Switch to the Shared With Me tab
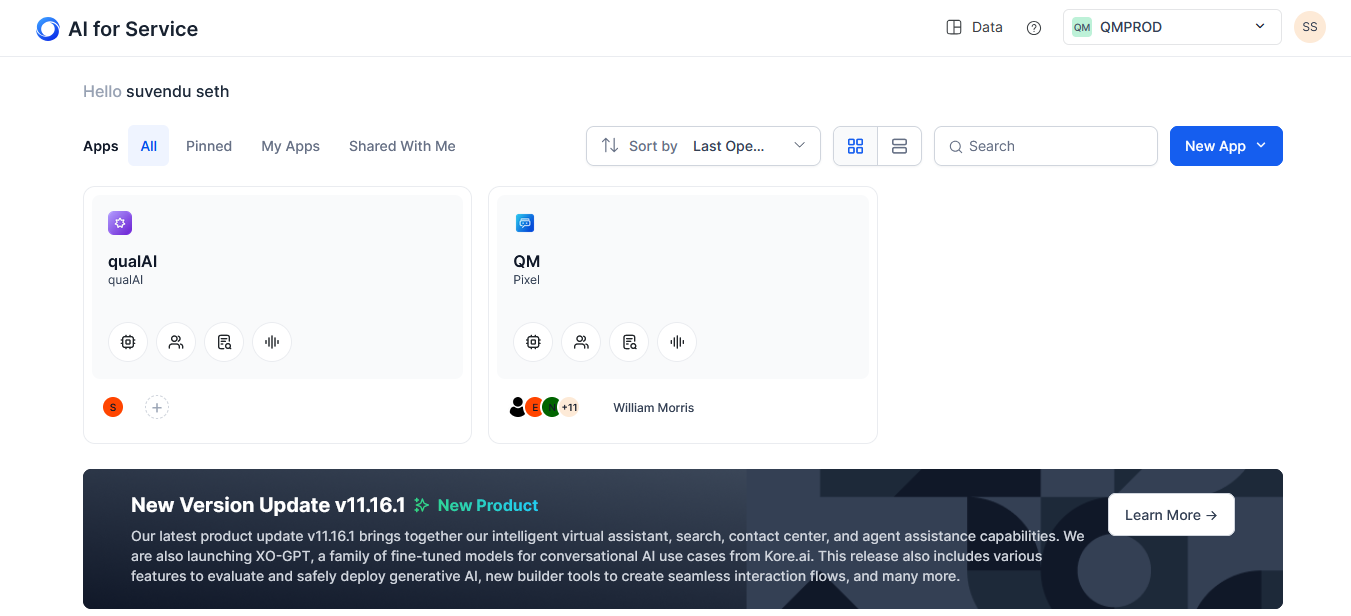 (x=402, y=146)
